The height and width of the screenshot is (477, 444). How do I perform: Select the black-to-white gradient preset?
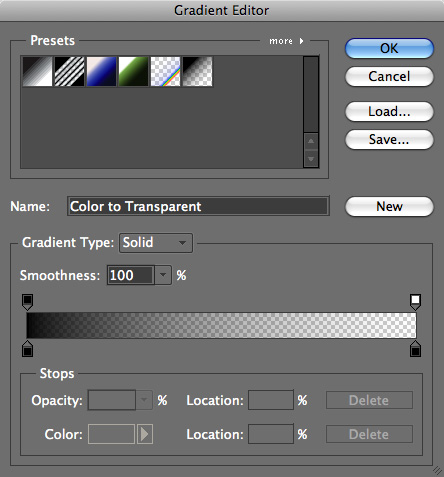pyautogui.click(x=37, y=71)
